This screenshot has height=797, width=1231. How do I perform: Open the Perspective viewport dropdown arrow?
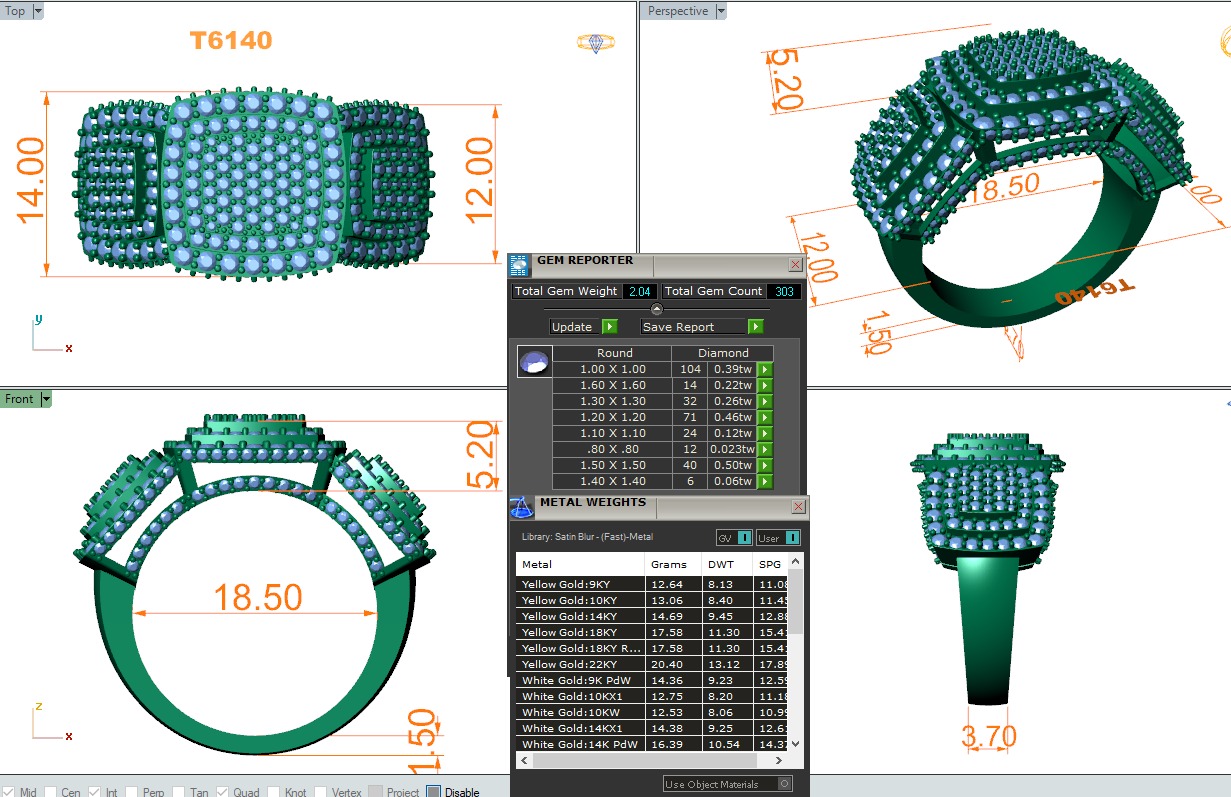[x=720, y=11]
